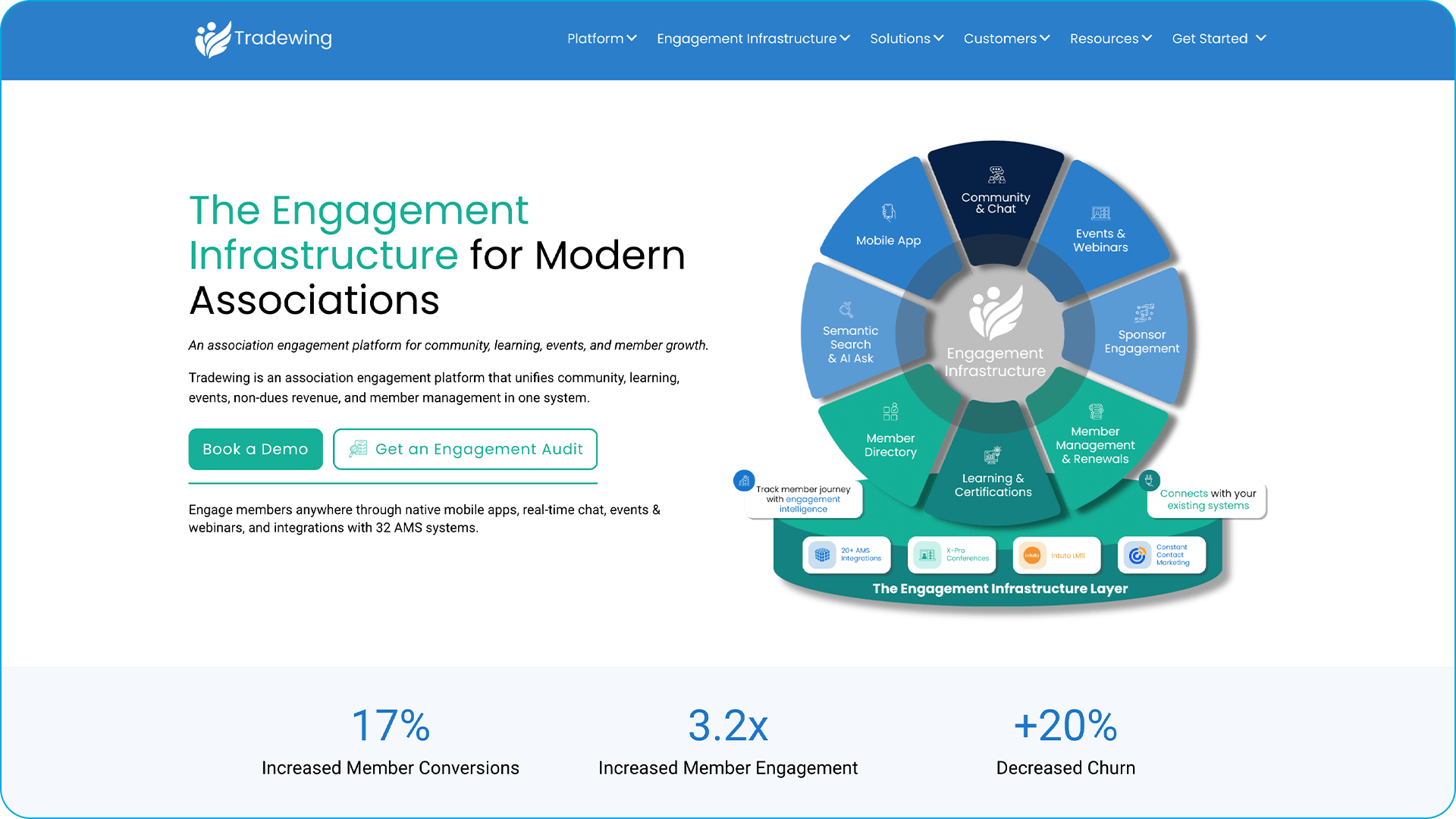Open the Member Management & Renewals icon
1456x819 pixels.
pyautogui.click(x=1096, y=412)
